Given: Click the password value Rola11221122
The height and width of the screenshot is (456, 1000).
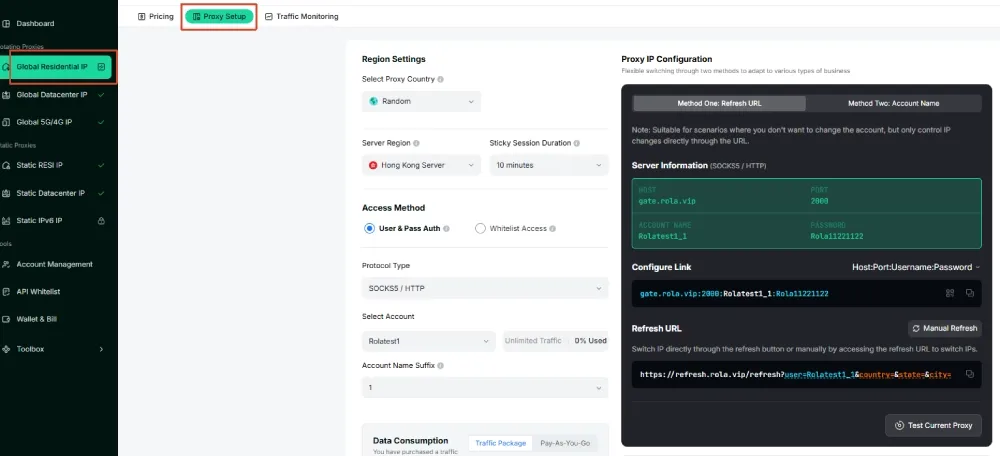Looking at the screenshot, I should pyautogui.click(x=837, y=236).
